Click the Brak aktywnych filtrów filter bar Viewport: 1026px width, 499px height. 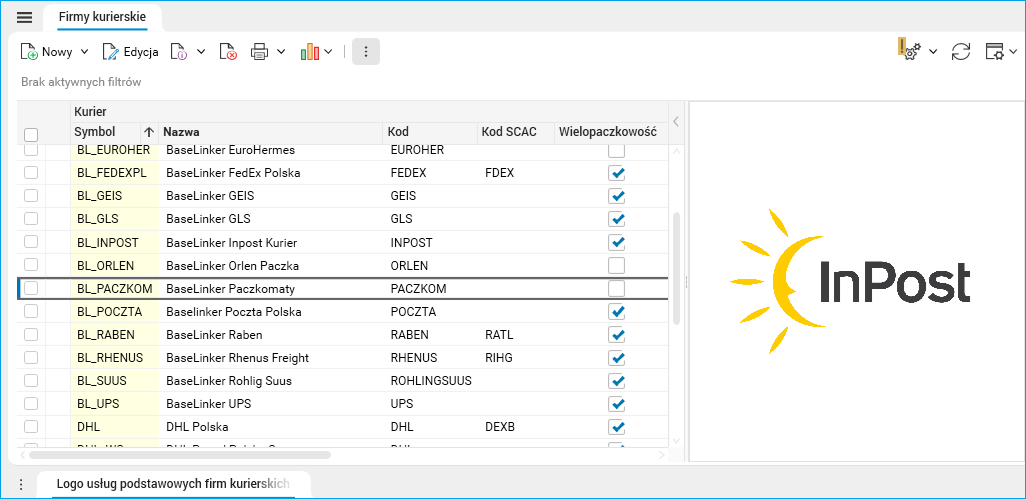(x=81, y=82)
